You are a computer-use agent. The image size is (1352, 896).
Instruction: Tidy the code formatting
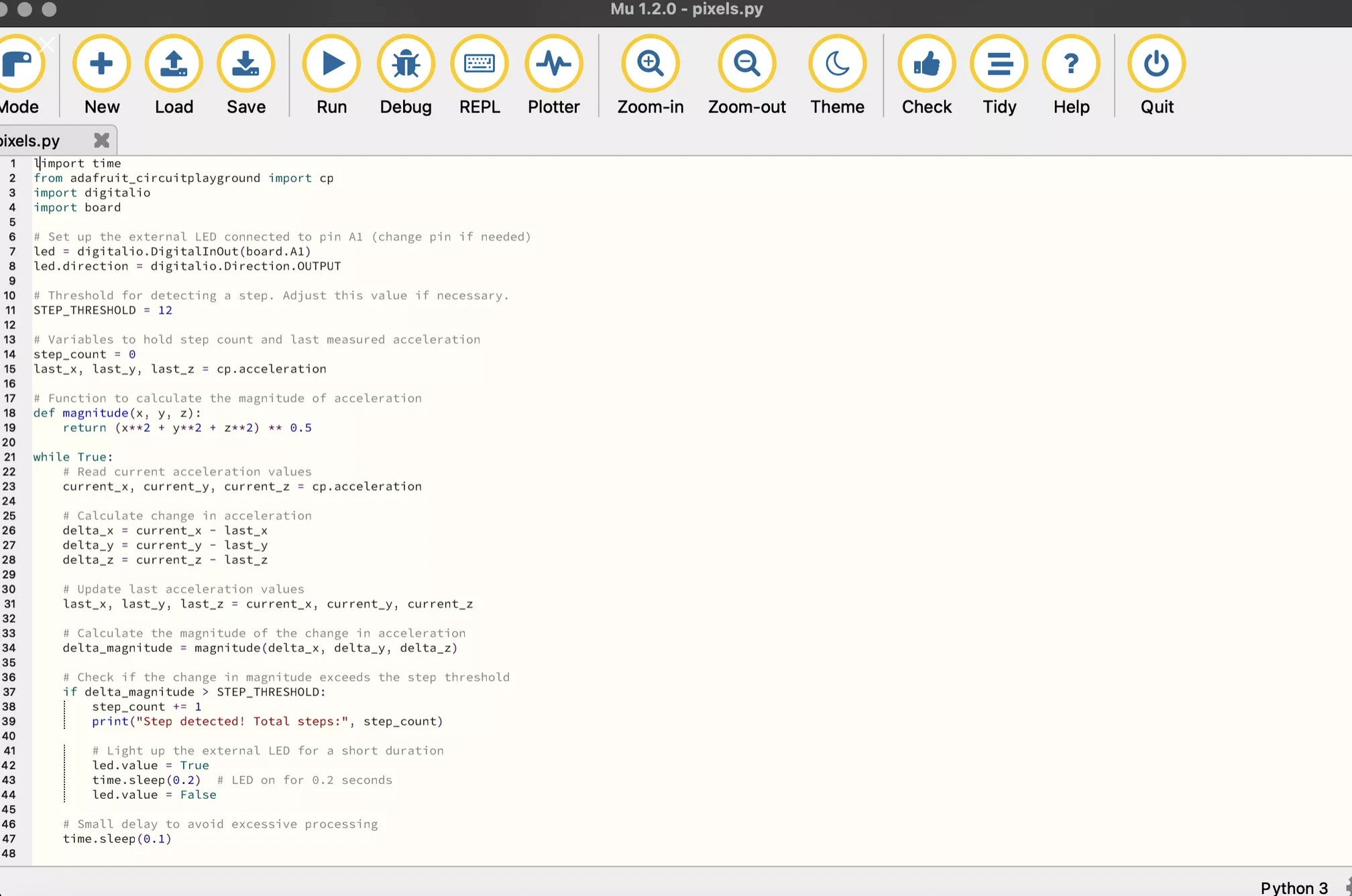(999, 75)
